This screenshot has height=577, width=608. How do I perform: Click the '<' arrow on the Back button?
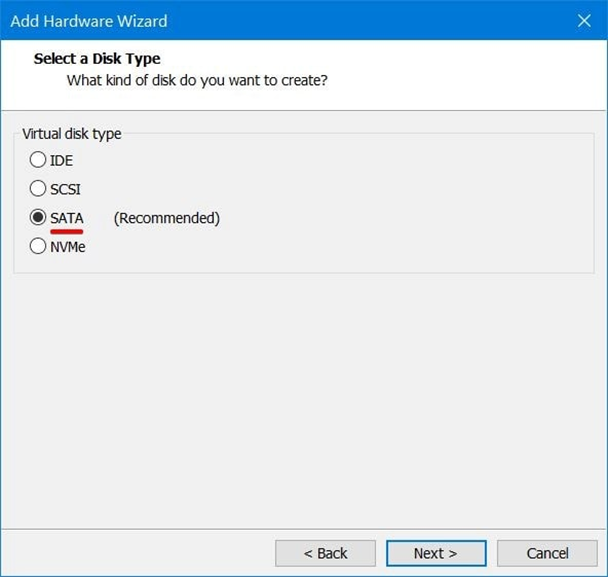pyautogui.click(x=308, y=554)
